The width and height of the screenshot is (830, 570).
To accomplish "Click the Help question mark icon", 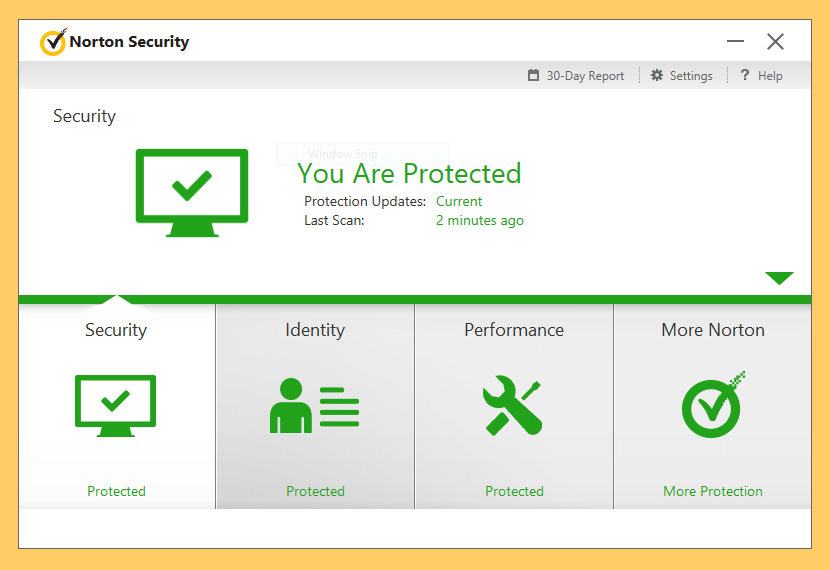I will tap(745, 75).
